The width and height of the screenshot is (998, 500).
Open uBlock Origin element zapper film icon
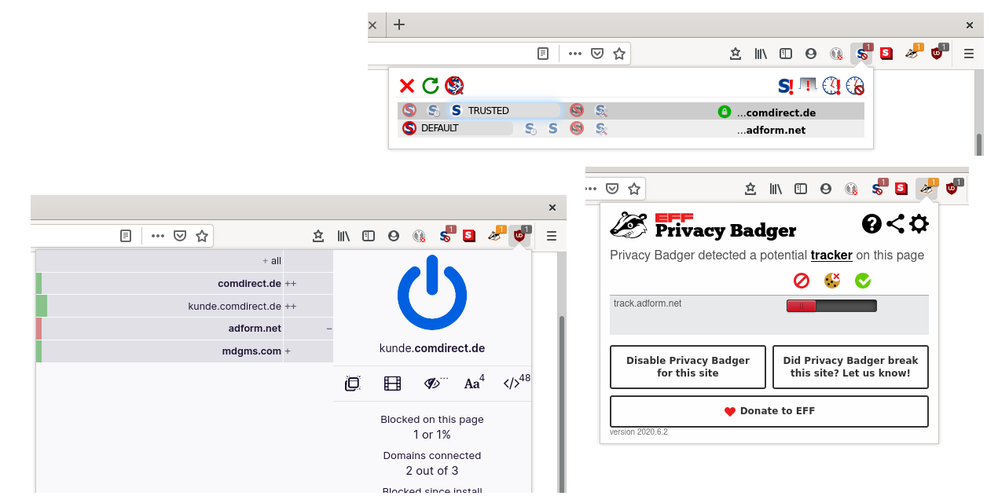click(x=392, y=383)
